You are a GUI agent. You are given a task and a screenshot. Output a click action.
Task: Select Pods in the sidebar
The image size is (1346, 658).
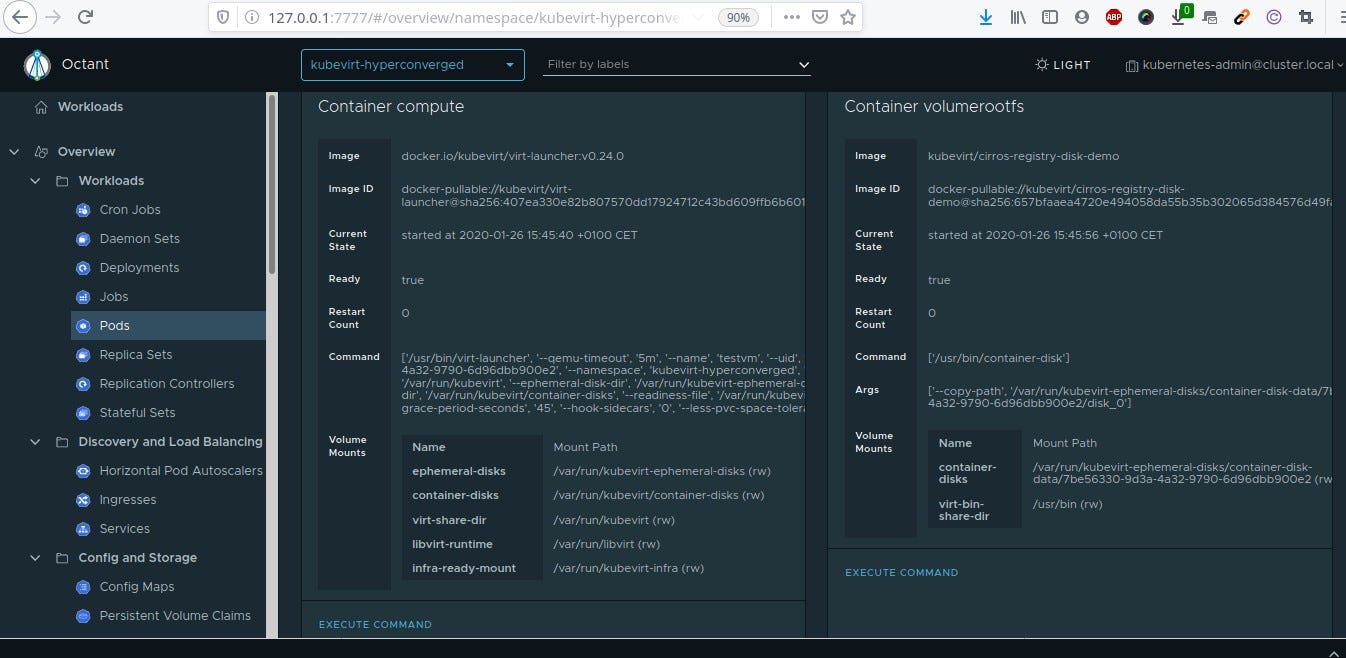168,326
